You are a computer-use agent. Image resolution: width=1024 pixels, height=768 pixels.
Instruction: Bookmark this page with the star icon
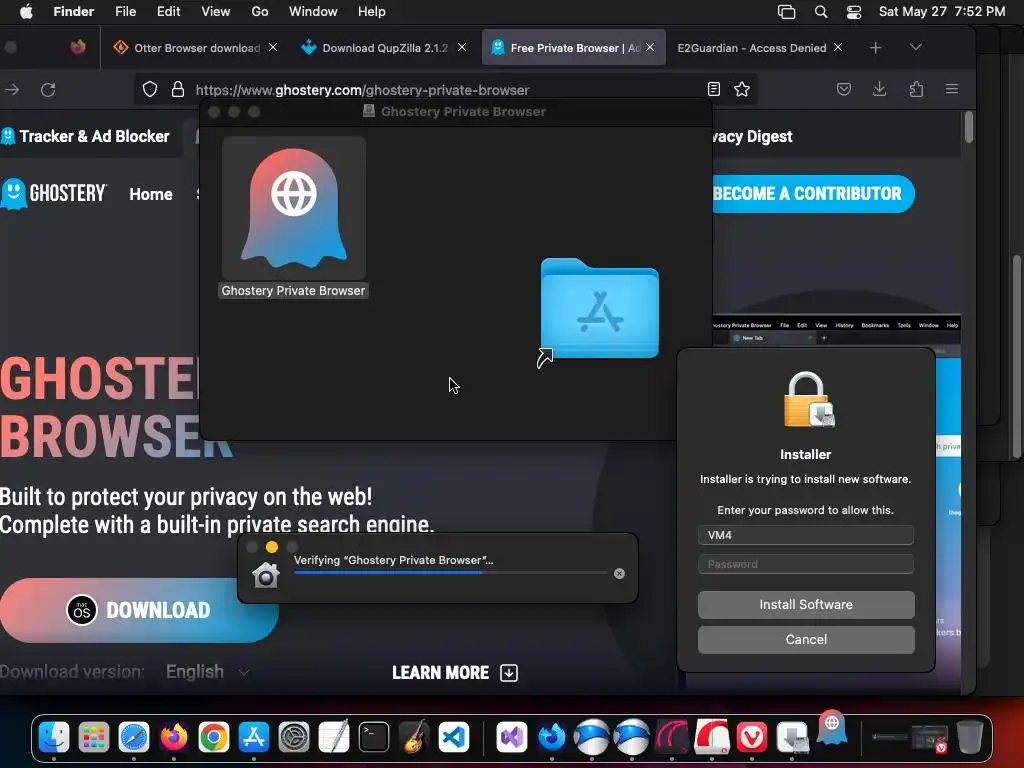tap(742, 89)
